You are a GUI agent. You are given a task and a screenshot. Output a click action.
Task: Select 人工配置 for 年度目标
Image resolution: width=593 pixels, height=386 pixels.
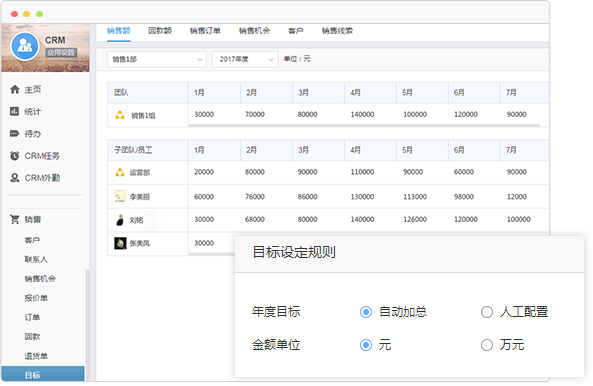tap(487, 312)
